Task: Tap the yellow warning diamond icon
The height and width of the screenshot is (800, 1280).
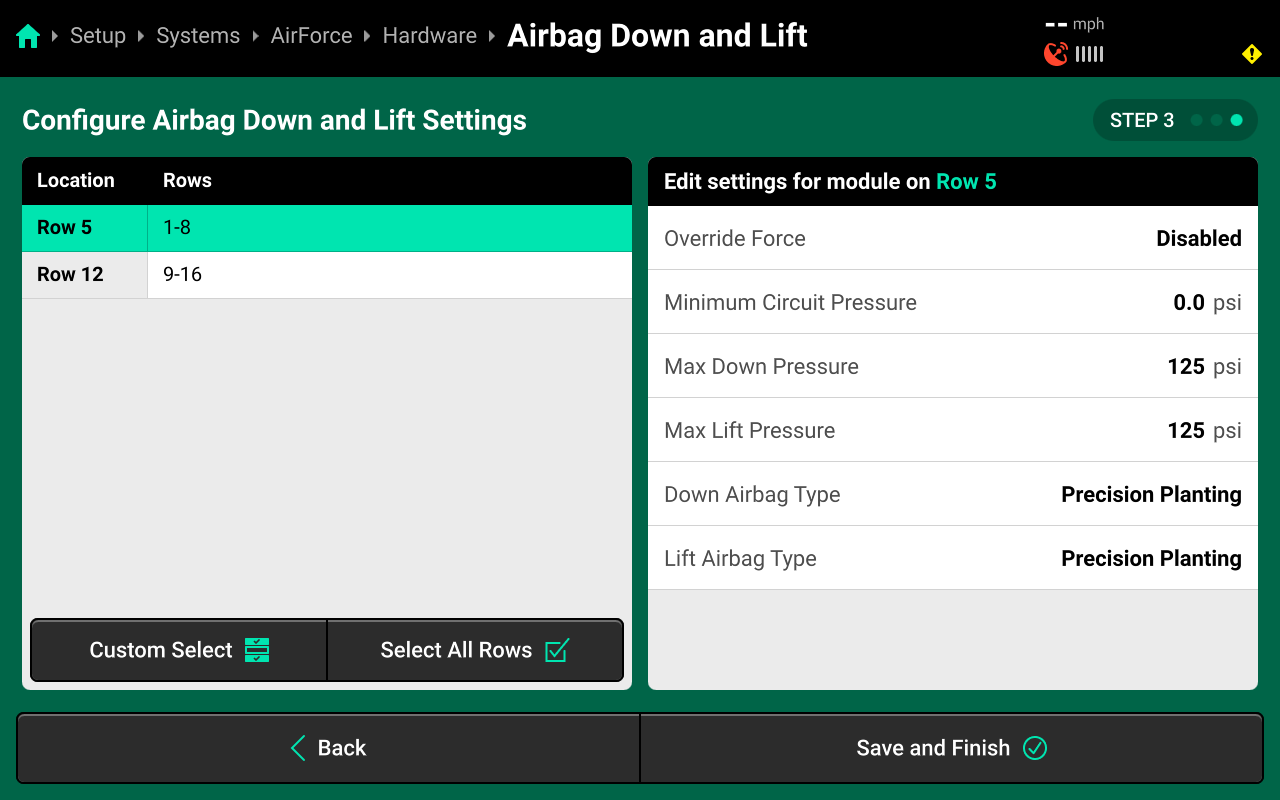Action: 1251,54
